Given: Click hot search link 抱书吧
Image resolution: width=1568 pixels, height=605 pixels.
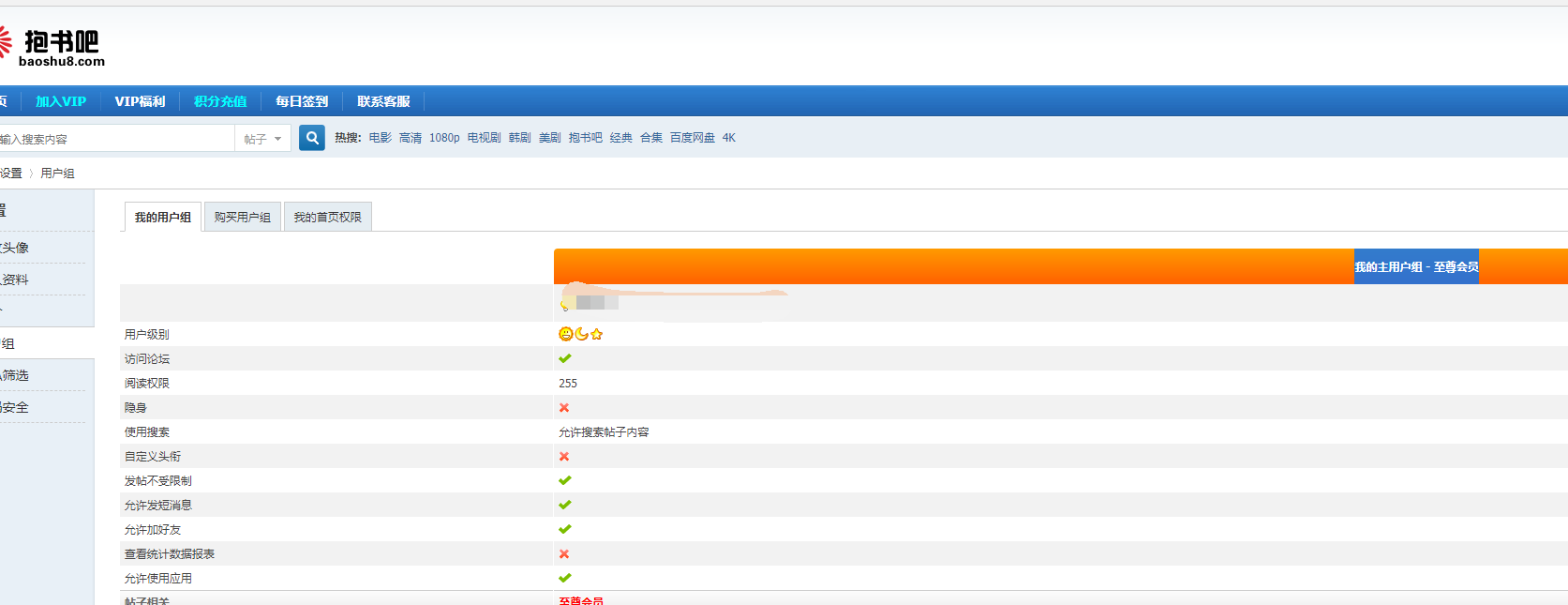Looking at the screenshot, I should pos(586,138).
